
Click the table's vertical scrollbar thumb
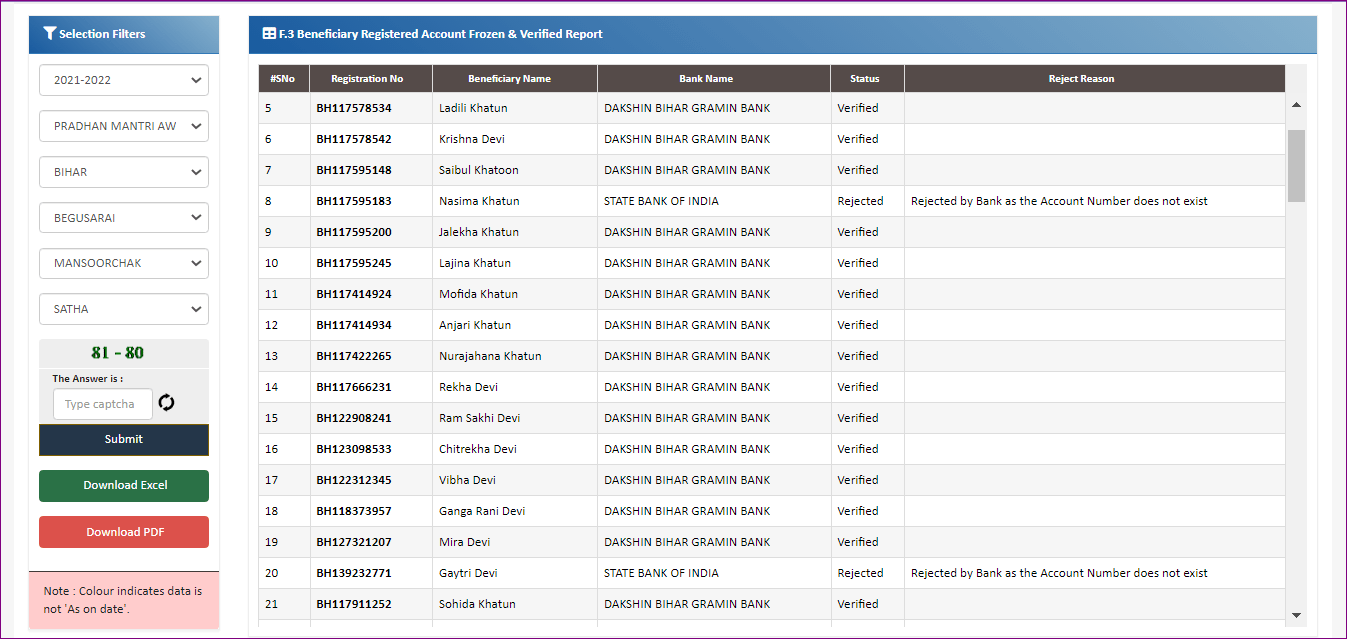[x=1296, y=165]
